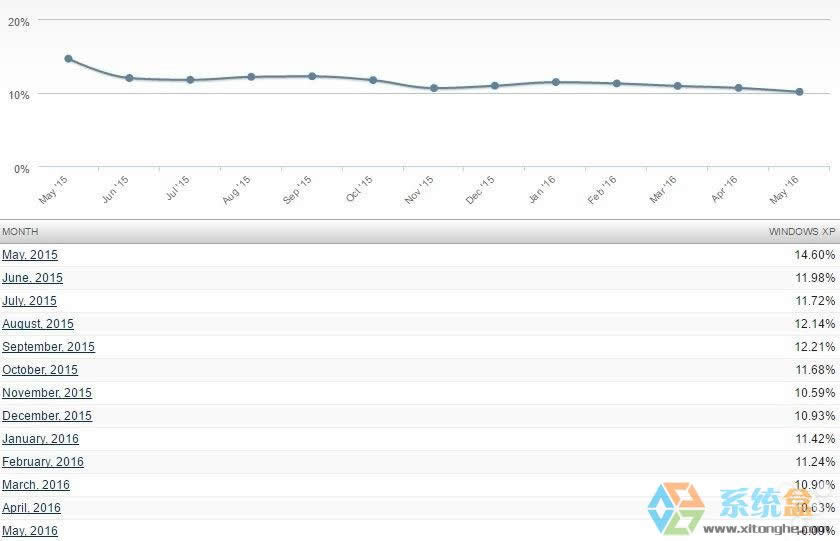Open the July, 2015 table link
Screen dimensions: 840x541
29,301
